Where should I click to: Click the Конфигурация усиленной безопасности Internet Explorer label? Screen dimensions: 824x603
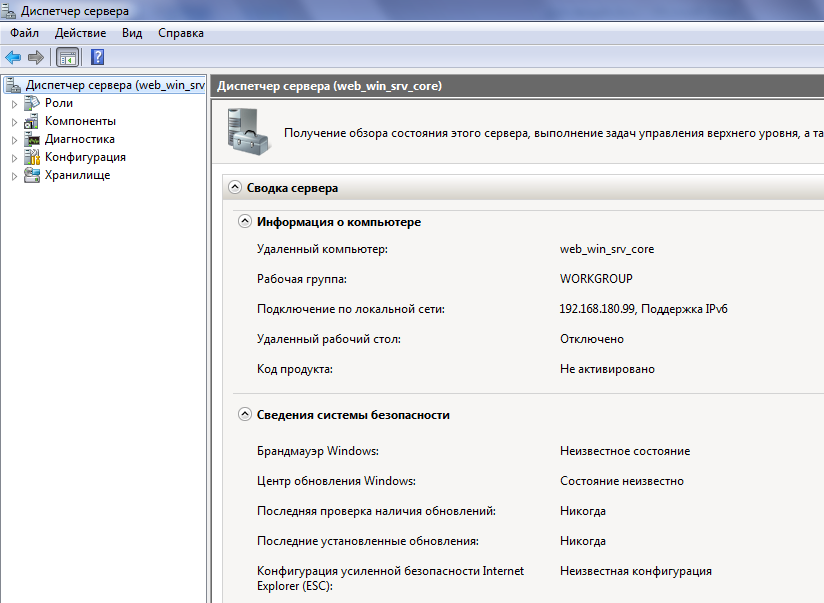(x=390, y=578)
